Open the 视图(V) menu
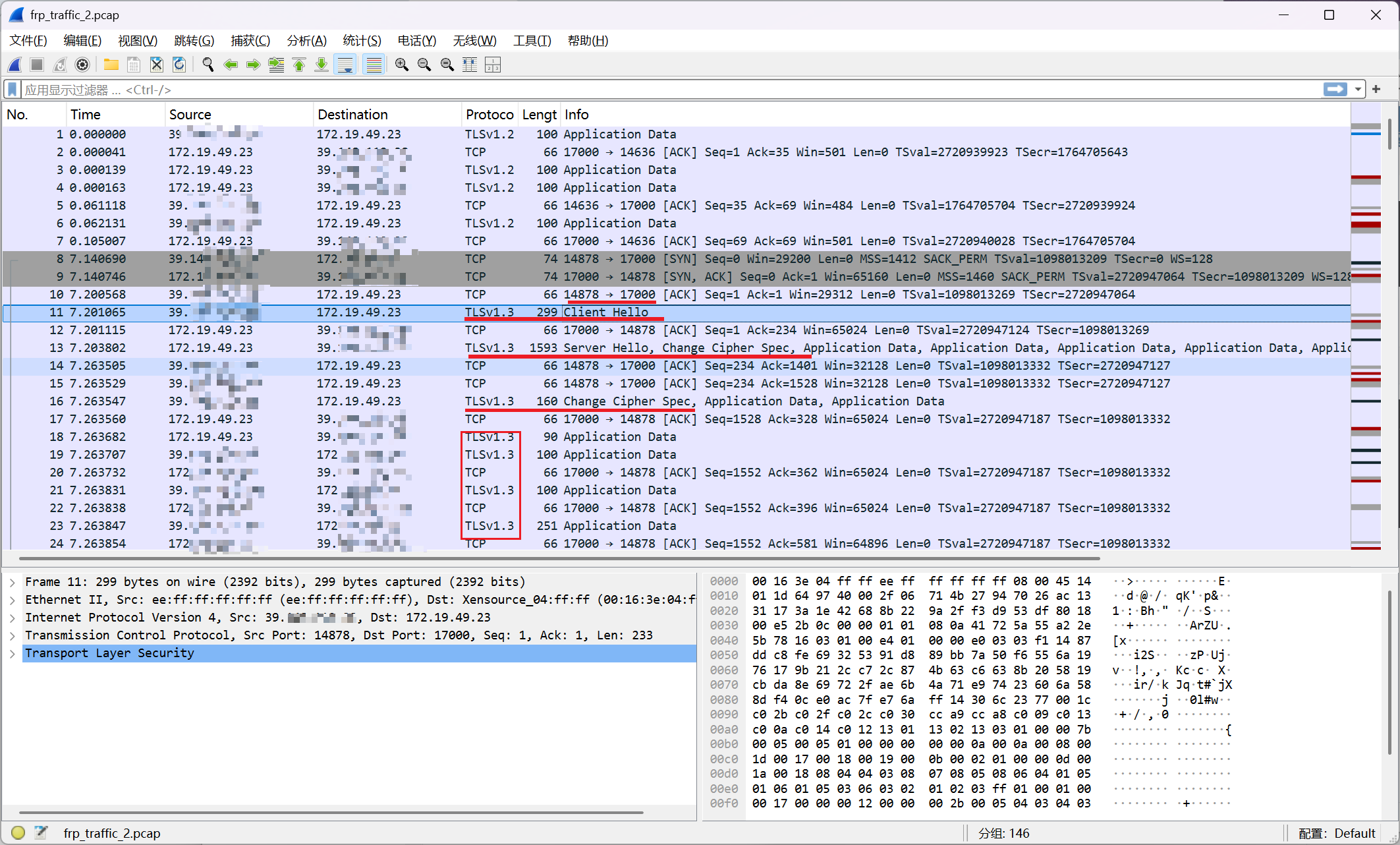This screenshot has width=1400, height=845. [138, 41]
